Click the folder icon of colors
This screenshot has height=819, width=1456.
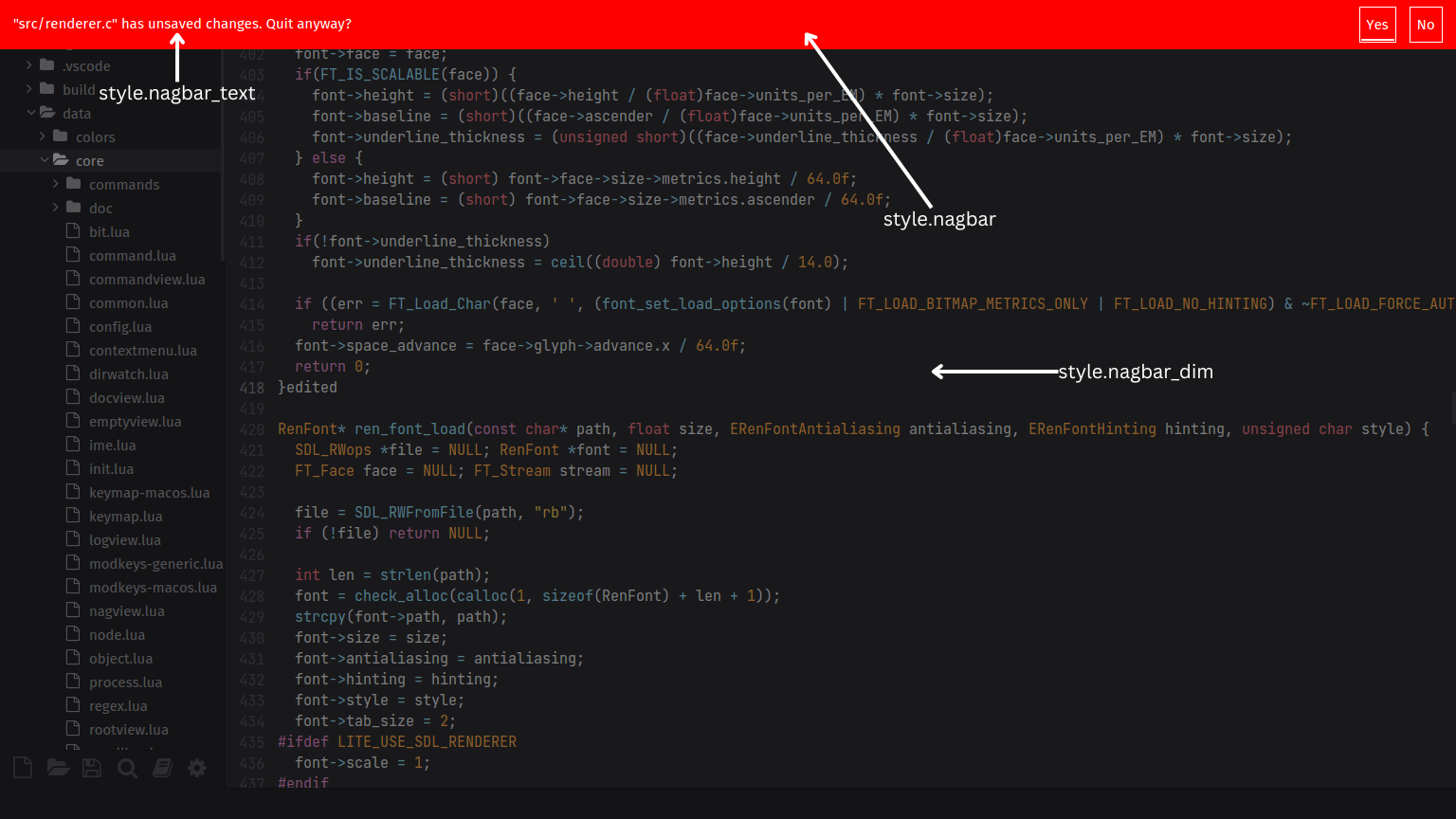60,136
